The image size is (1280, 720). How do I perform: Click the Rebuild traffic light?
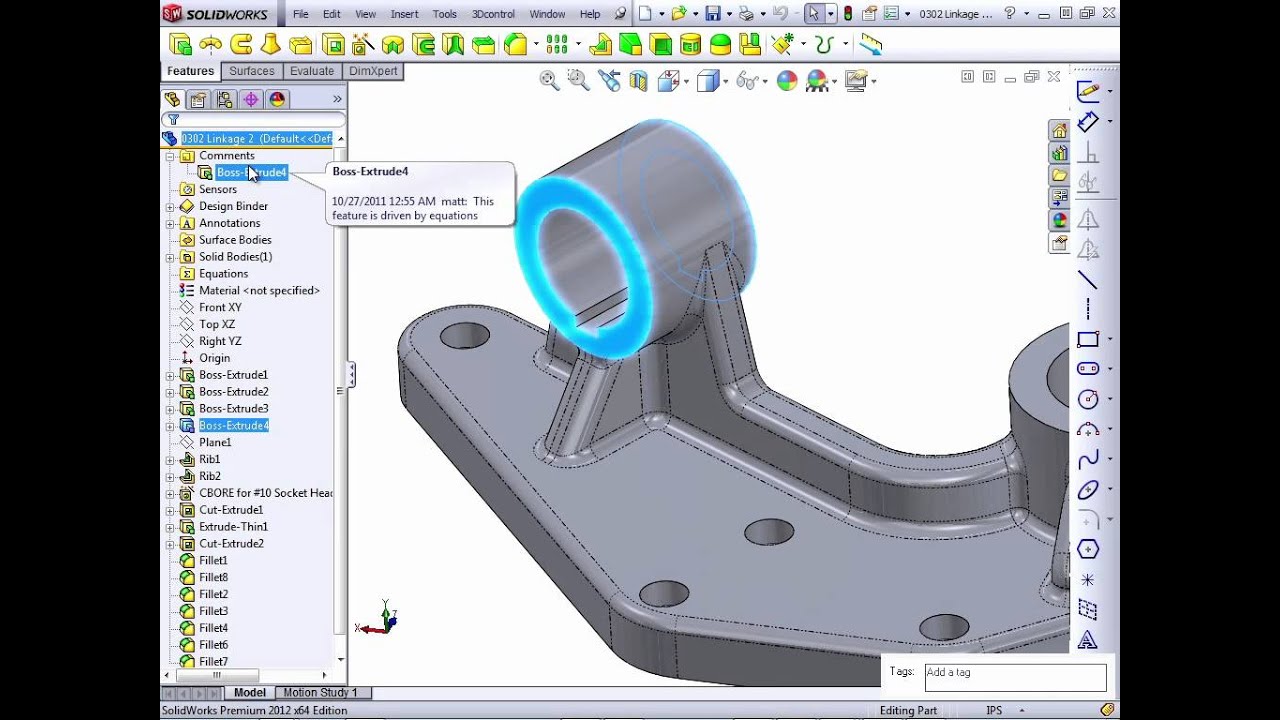tap(848, 13)
